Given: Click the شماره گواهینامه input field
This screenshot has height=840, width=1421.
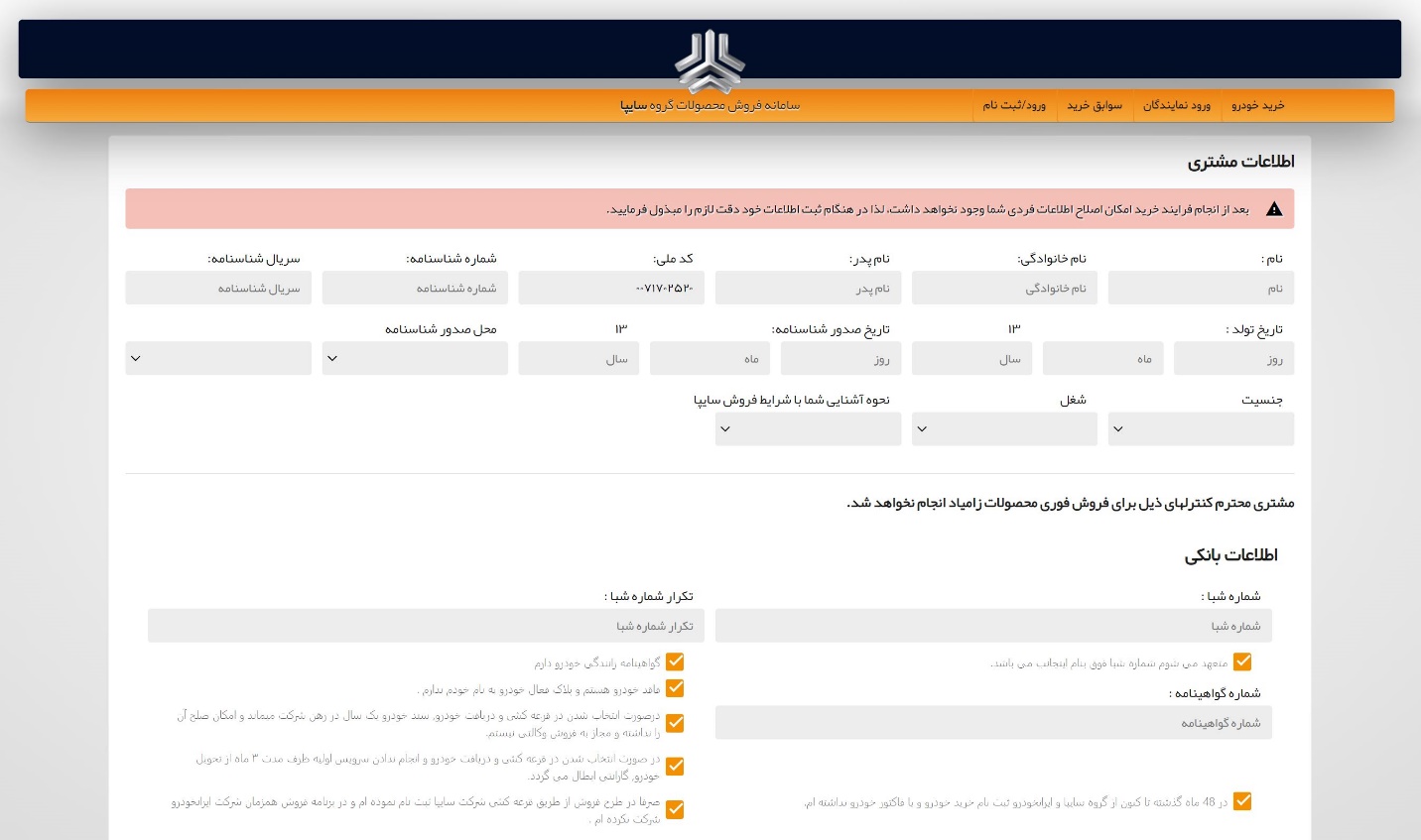Looking at the screenshot, I should [x=993, y=723].
